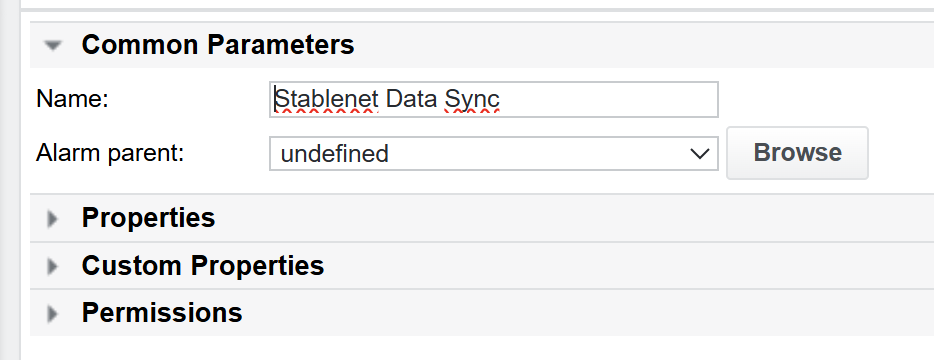Image resolution: width=934 pixels, height=360 pixels.
Task: Collapse the Common Parameters section arrow
Action: [x=54, y=45]
